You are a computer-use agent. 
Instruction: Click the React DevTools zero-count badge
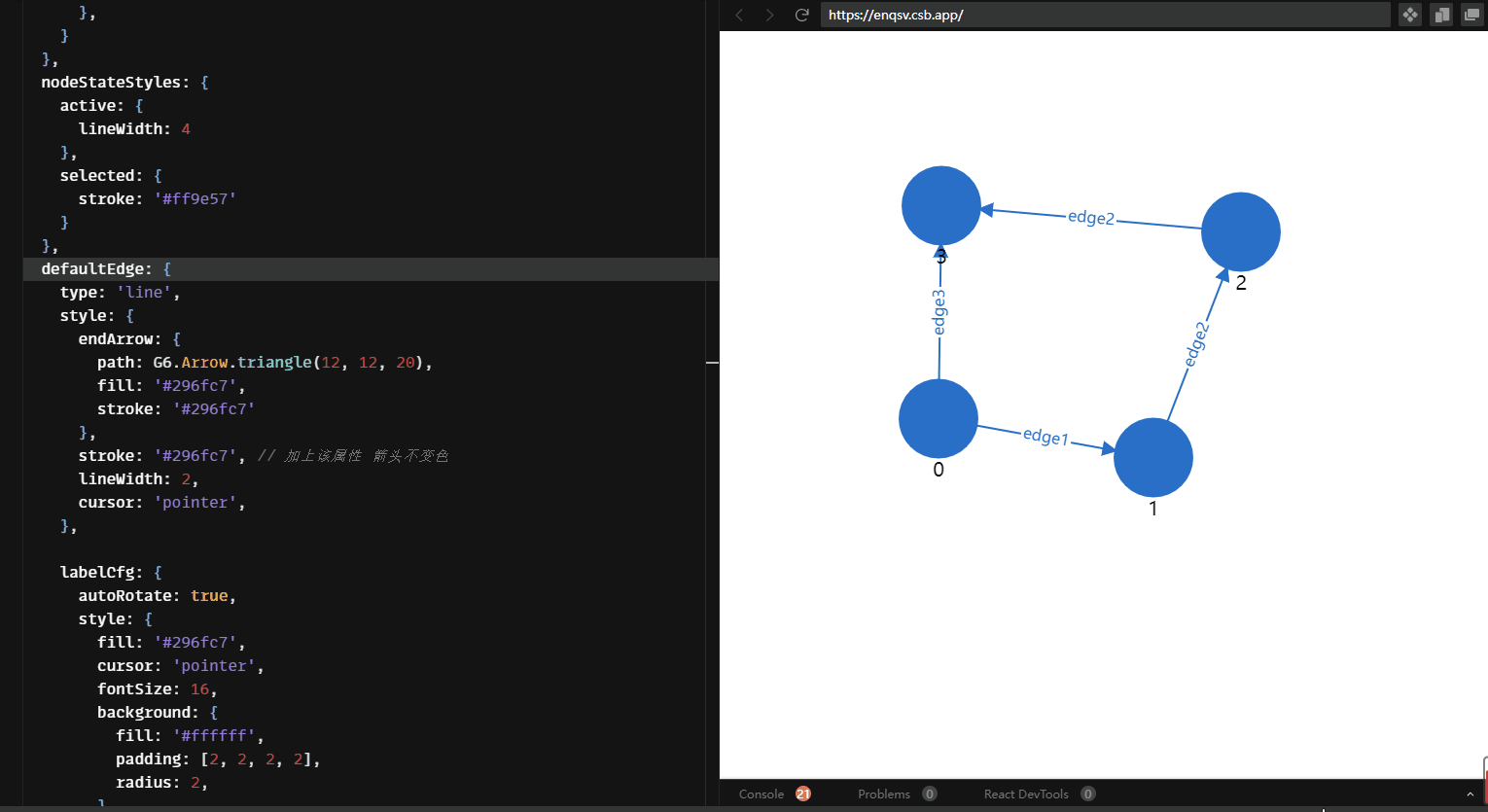click(x=1087, y=794)
